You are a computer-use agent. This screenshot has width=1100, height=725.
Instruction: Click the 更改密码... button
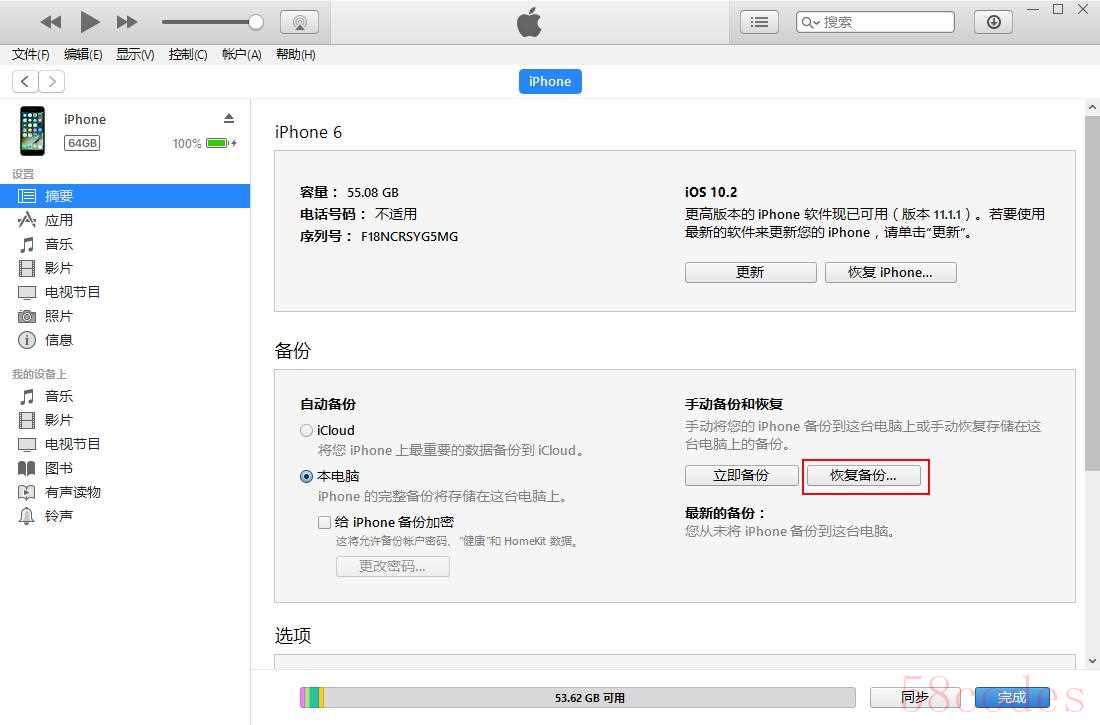tap(393, 566)
